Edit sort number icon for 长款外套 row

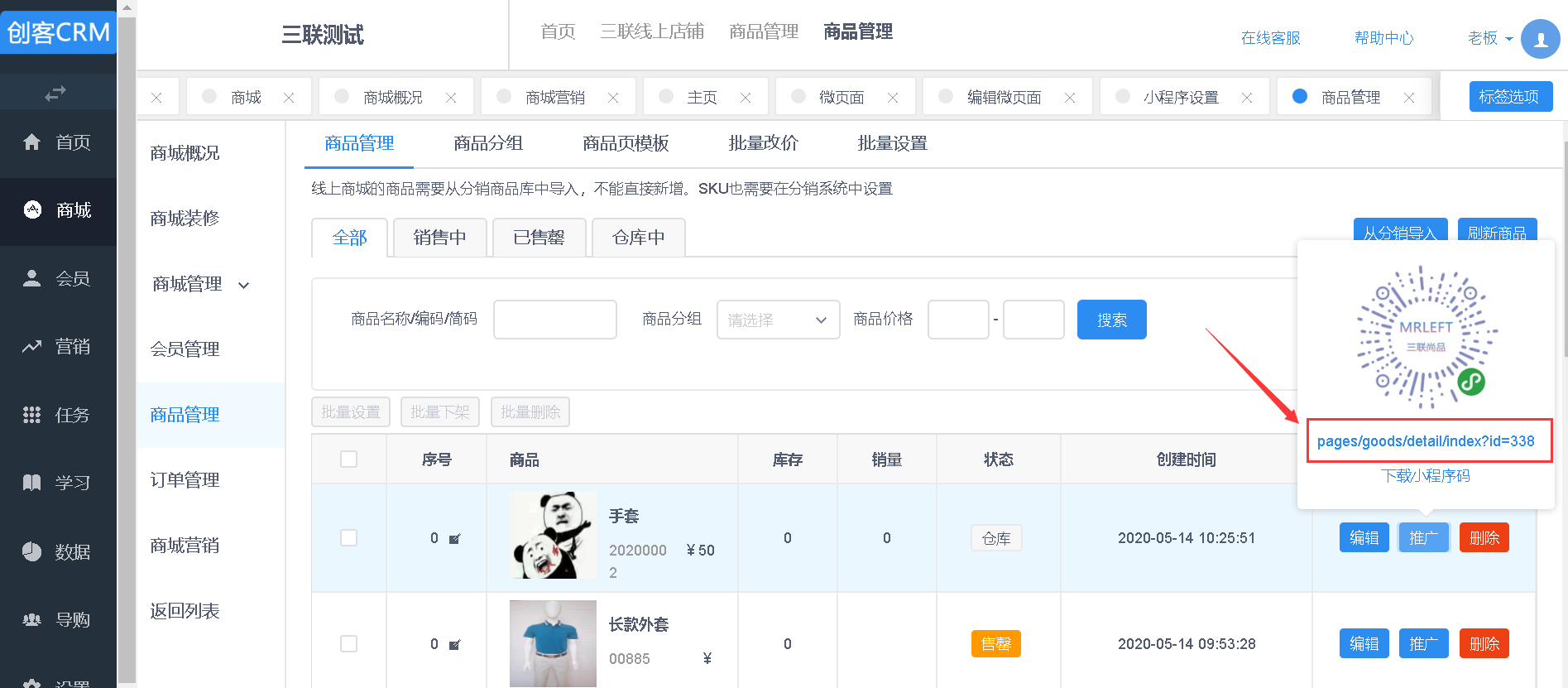tap(454, 645)
